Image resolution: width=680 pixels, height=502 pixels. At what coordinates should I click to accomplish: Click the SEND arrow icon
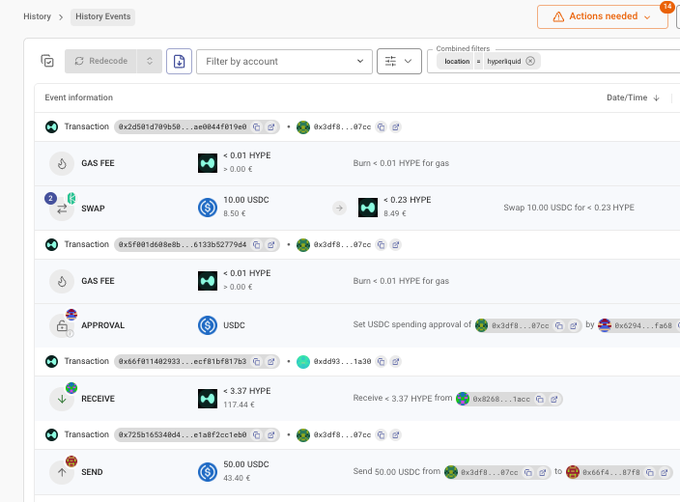click(62, 472)
